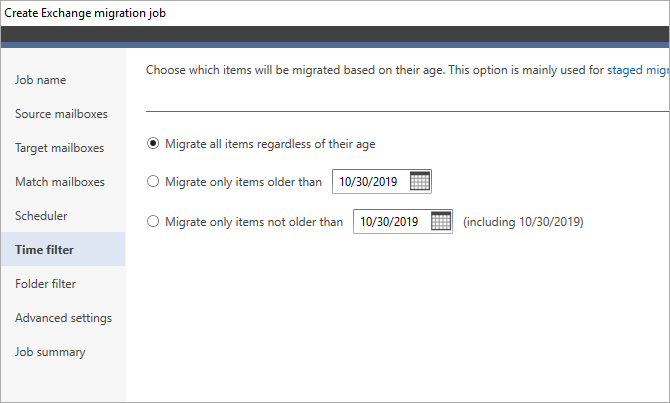
Task: Select Migrate only items not older than
Action: point(153,221)
